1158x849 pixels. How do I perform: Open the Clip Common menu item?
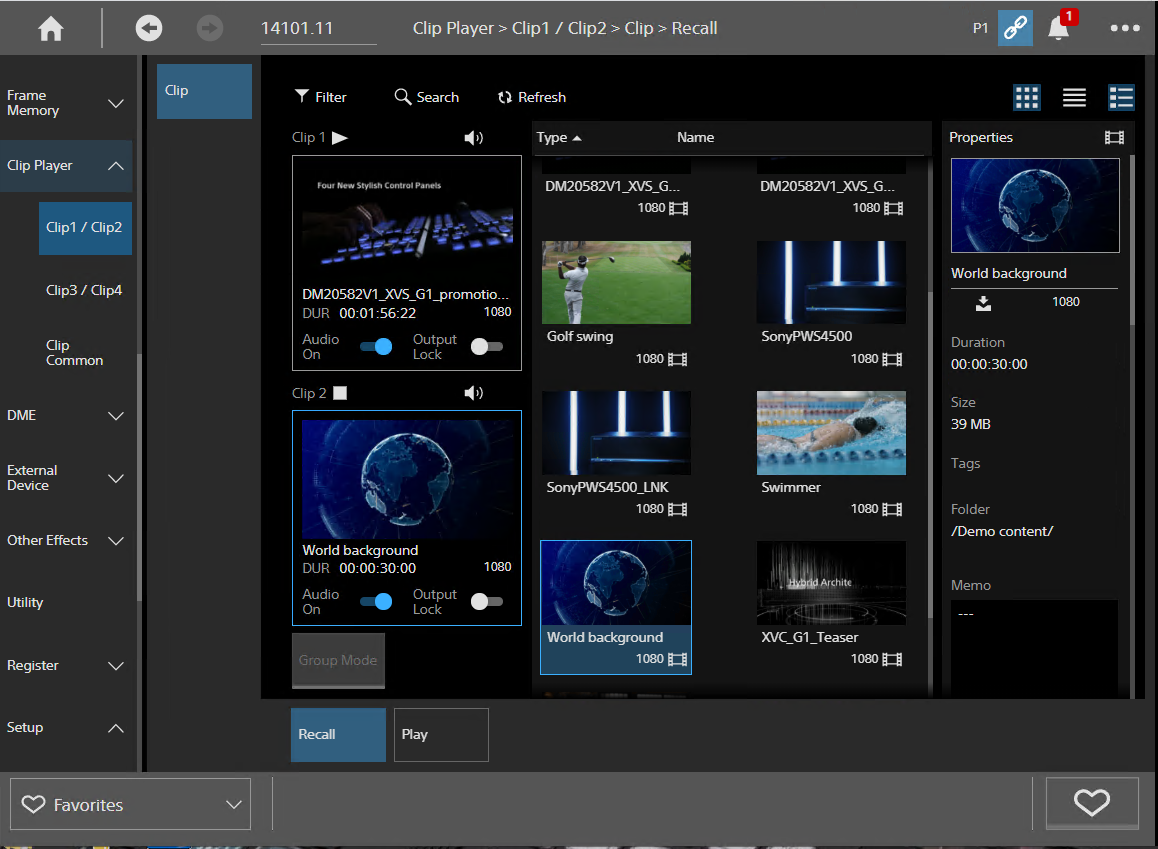[x=75, y=353]
